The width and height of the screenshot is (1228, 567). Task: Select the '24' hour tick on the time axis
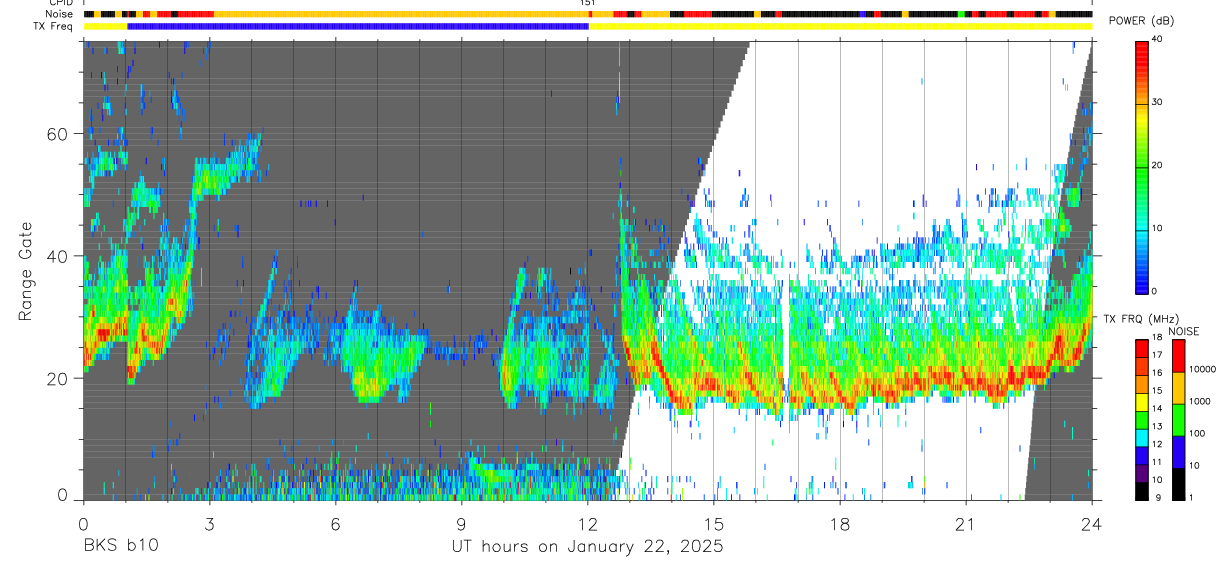(1092, 525)
